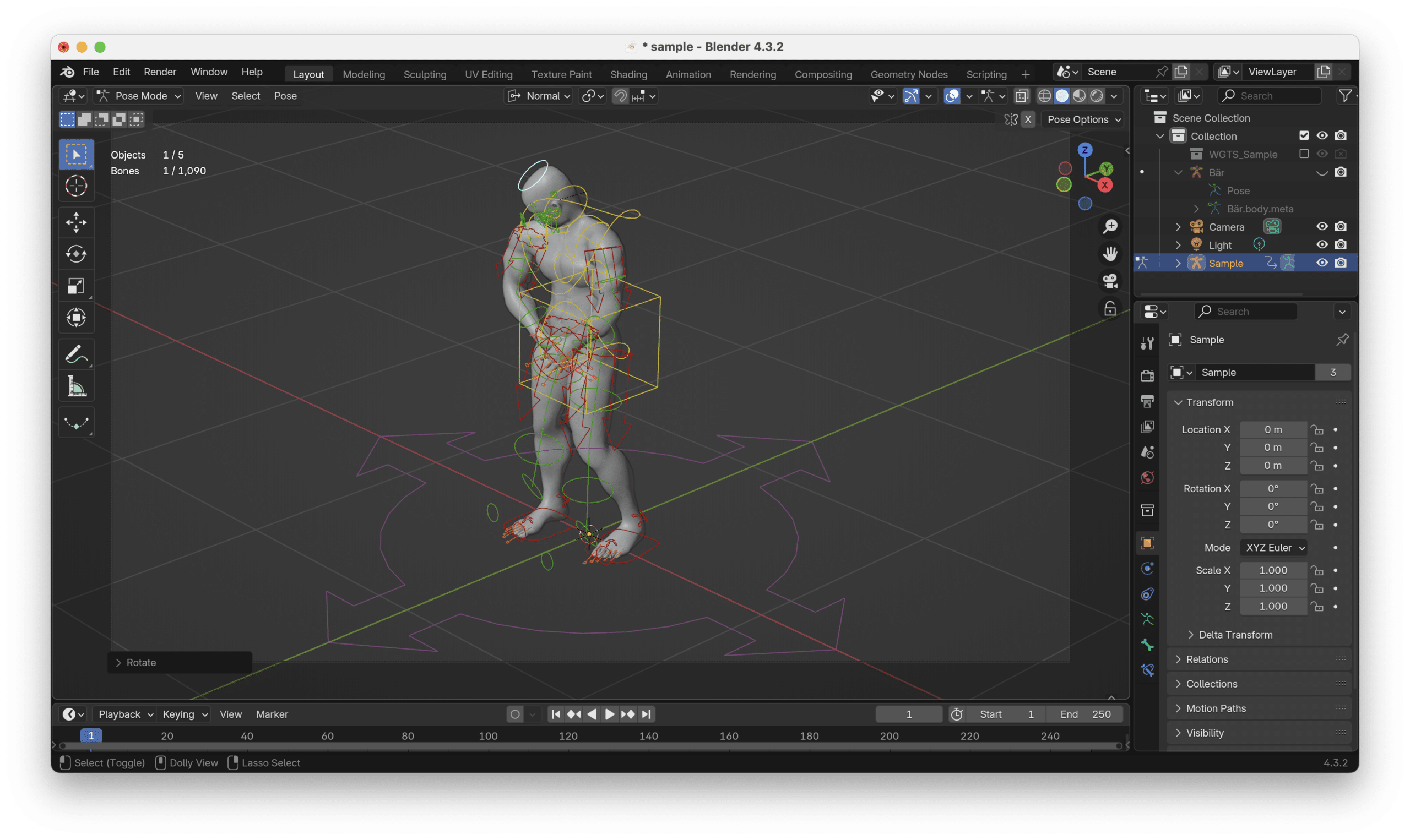Open the Armature data properties tab
1410x840 pixels.
point(1148,620)
